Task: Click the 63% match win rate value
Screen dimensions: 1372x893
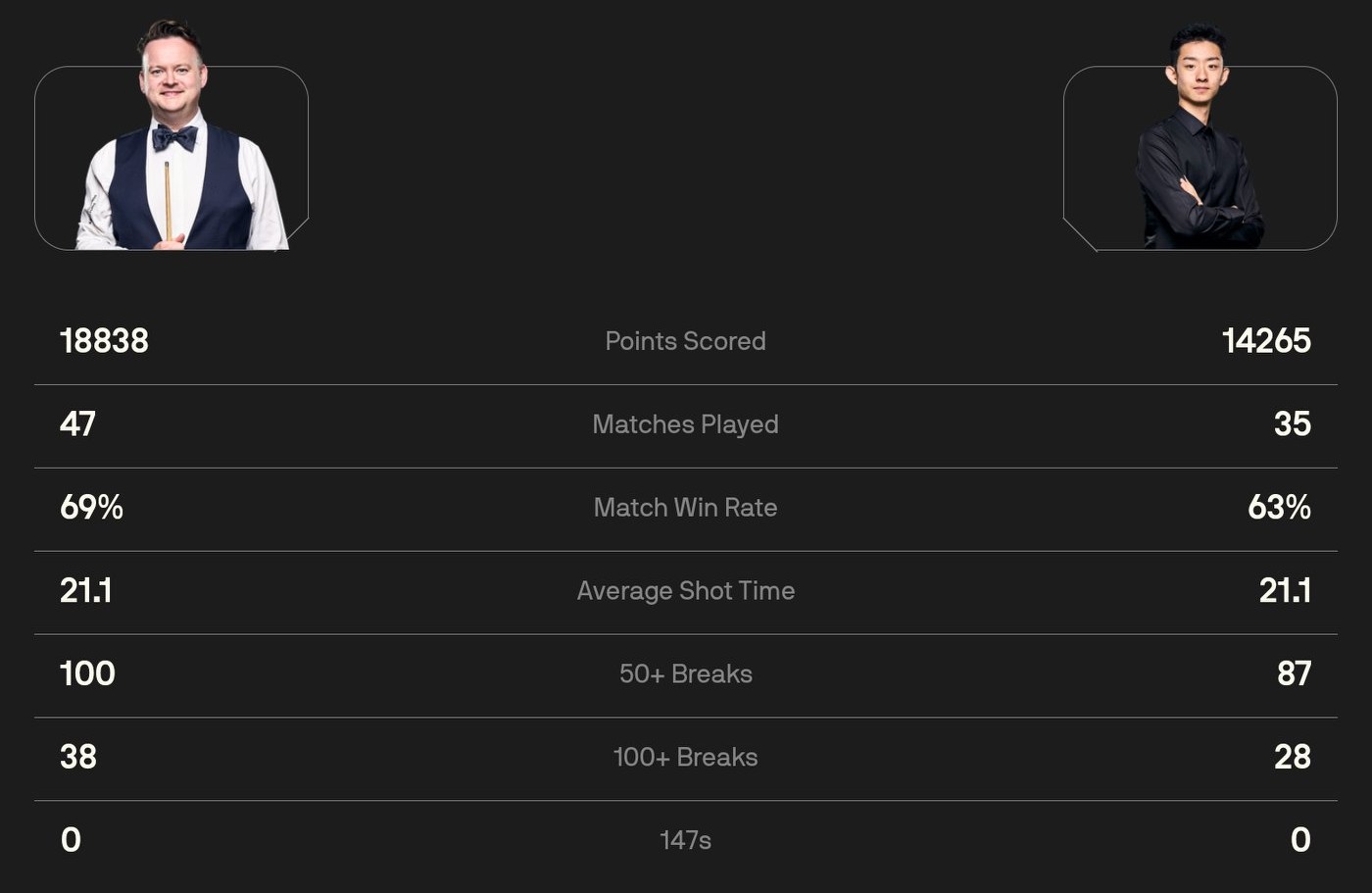Action: point(1279,508)
